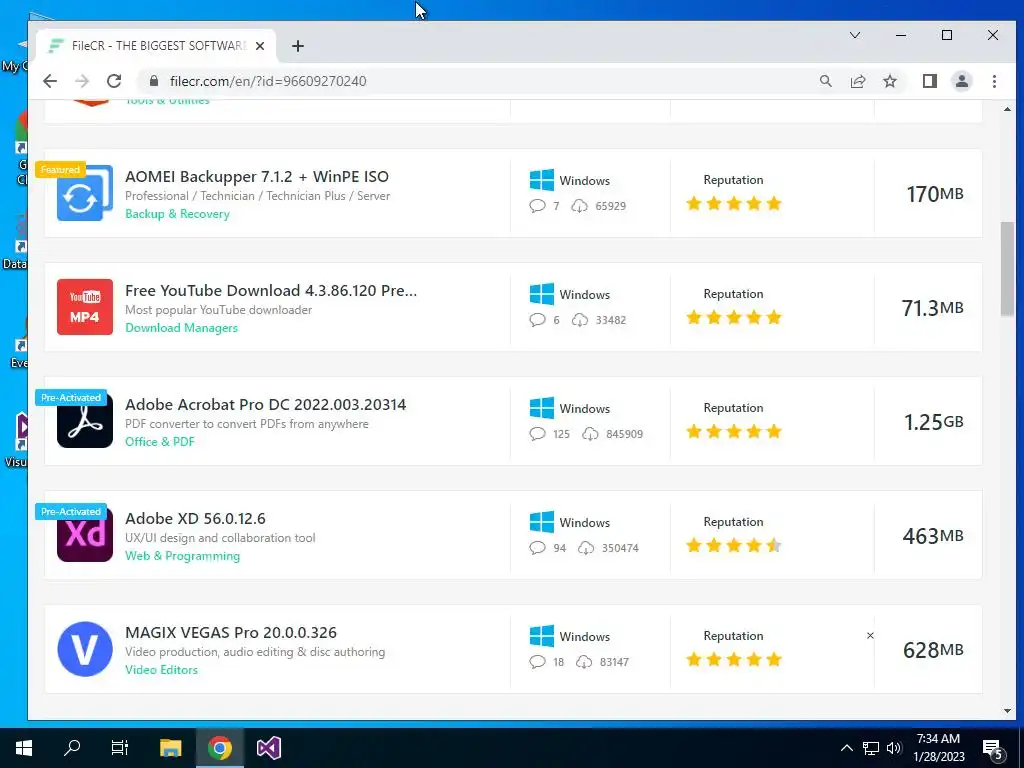The height and width of the screenshot is (768, 1024).
Task: Select the FileCR browser tab
Action: pyautogui.click(x=155, y=46)
